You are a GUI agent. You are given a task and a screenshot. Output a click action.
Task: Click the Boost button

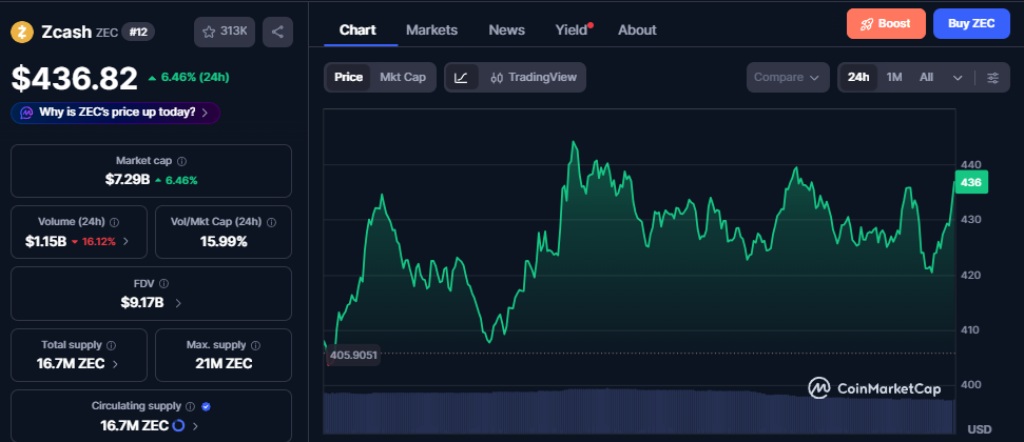click(x=886, y=24)
